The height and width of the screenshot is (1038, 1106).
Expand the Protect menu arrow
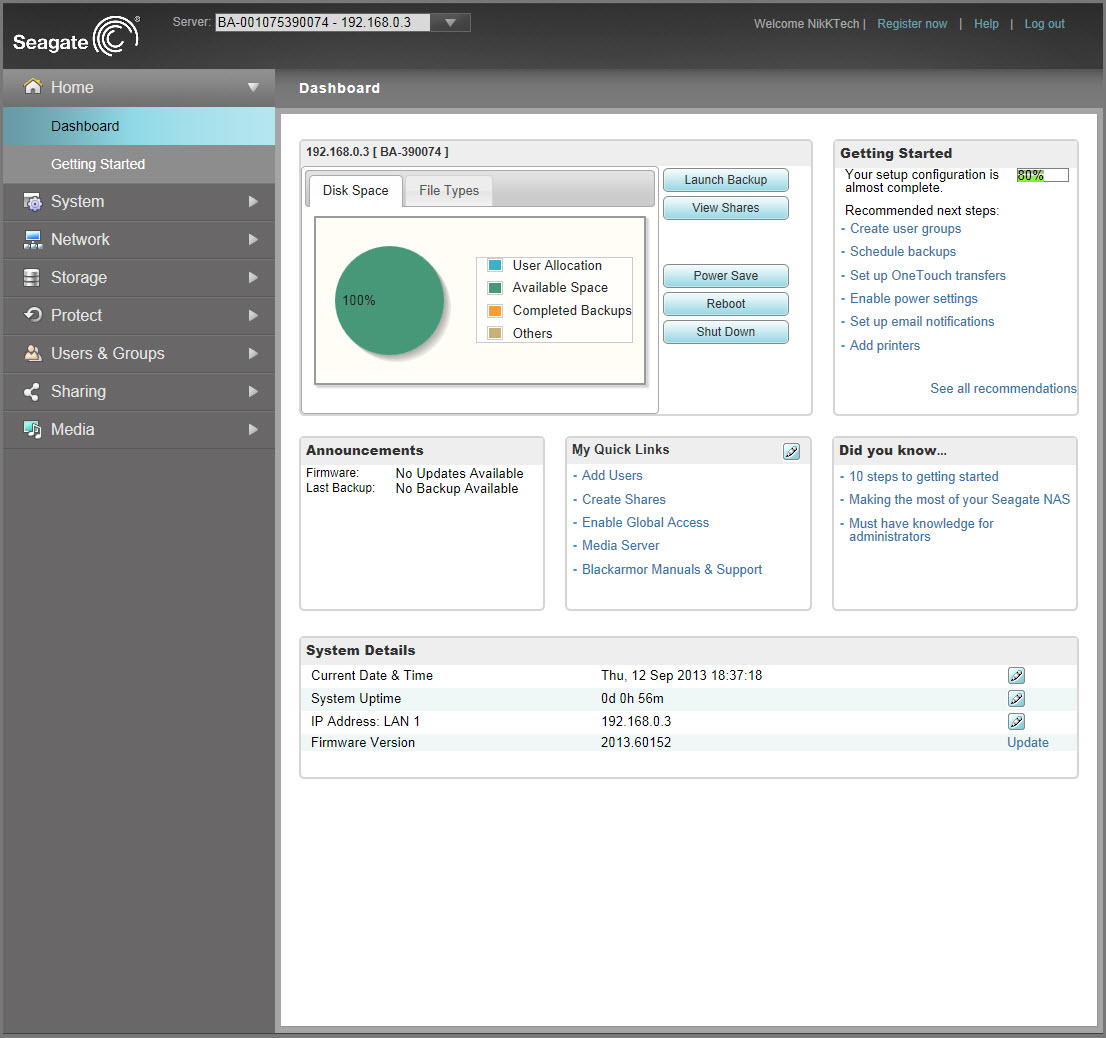(x=253, y=316)
